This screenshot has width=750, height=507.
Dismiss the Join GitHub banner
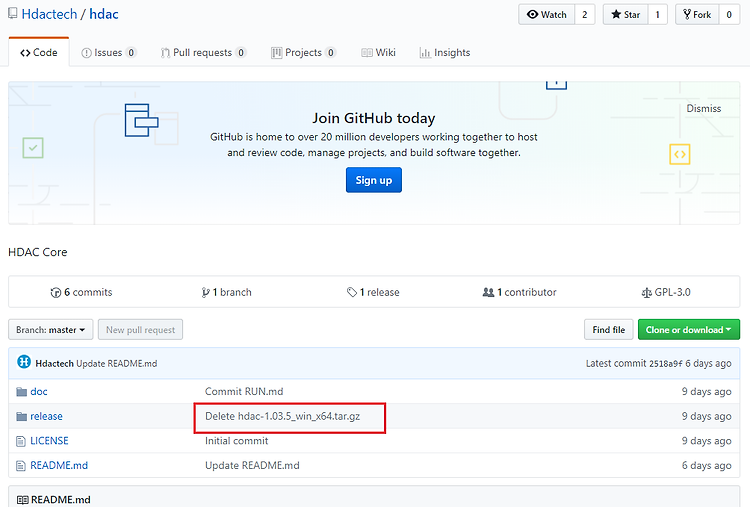[704, 109]
